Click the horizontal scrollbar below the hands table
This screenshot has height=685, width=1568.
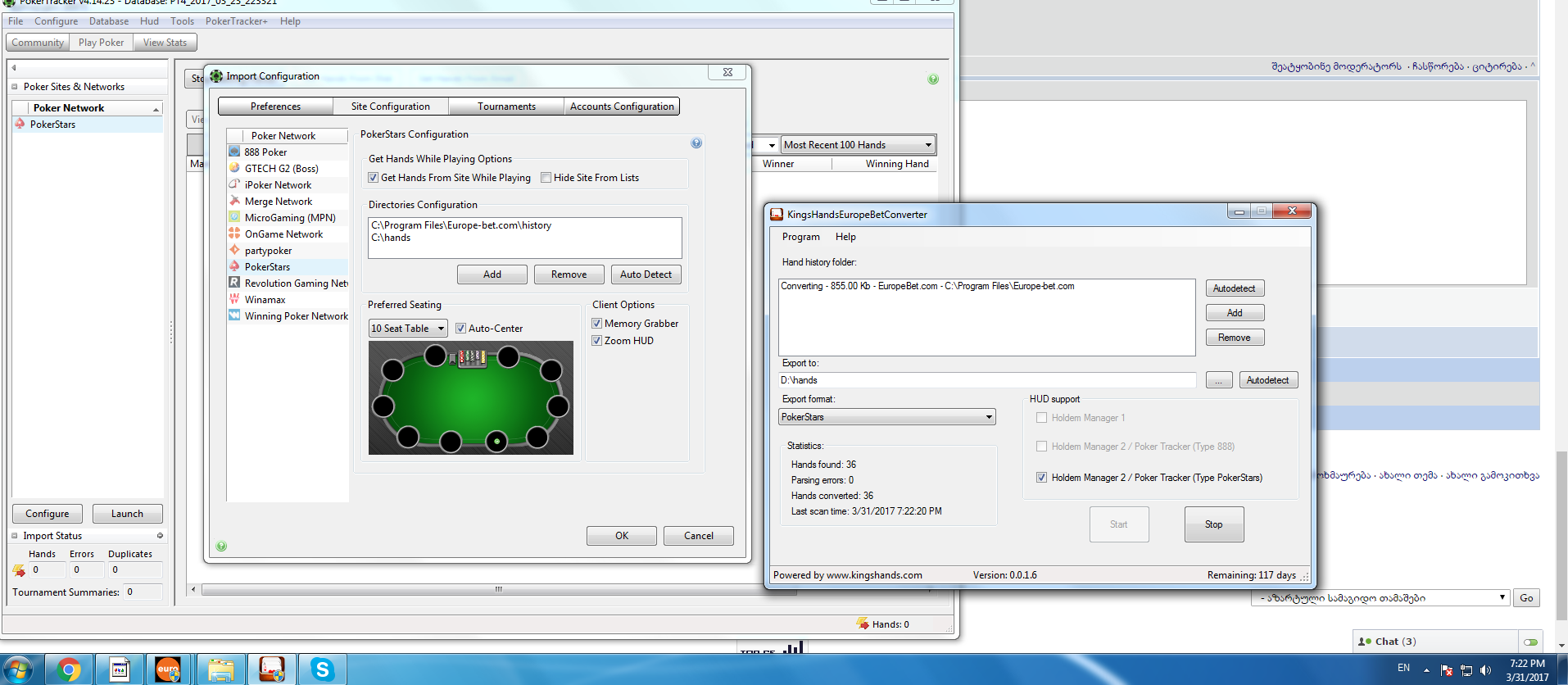(x=497, y=589)
